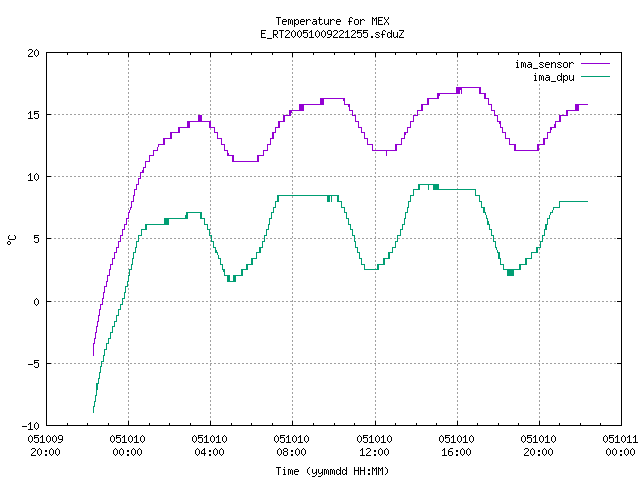Screen dimensions: 640x480
Task: Click the y-axis value 0
Action: click(36, 302)
